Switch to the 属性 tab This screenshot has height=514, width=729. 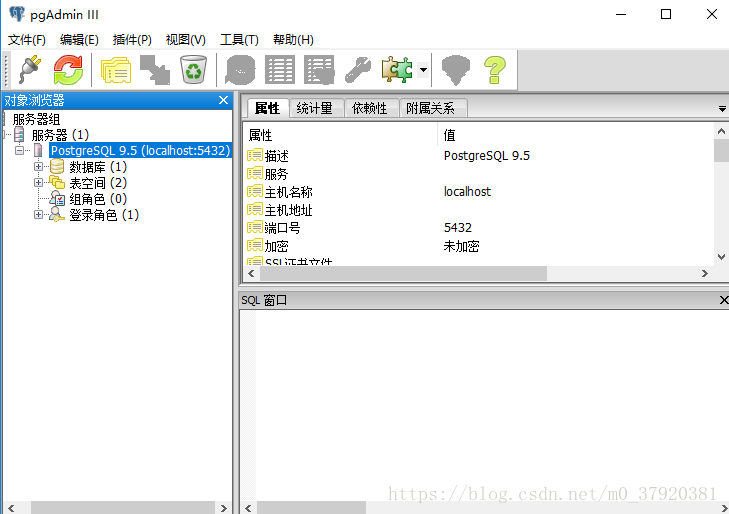[x=267, y=108]
